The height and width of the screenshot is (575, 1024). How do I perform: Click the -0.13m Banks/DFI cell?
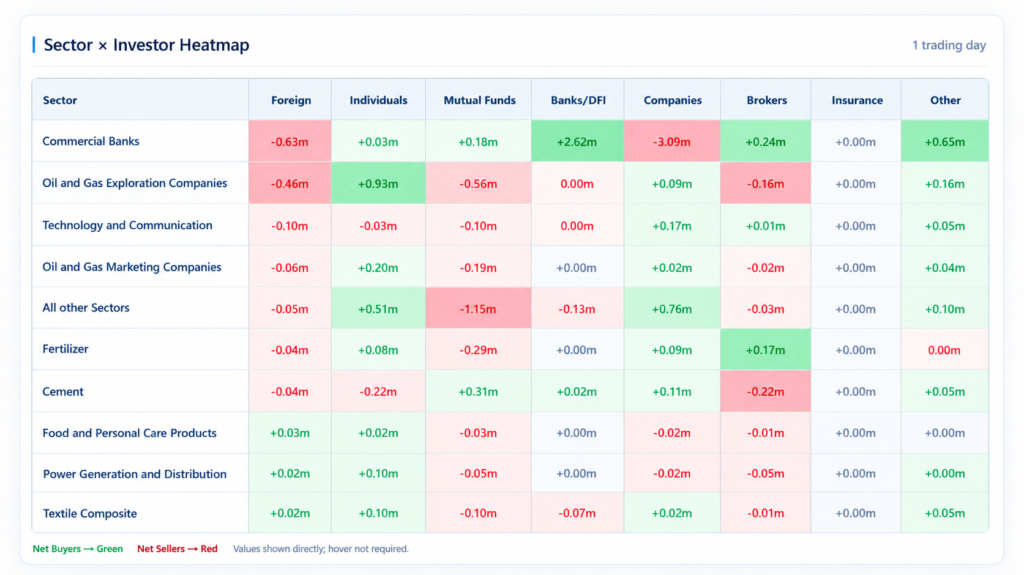coord(577,308)
